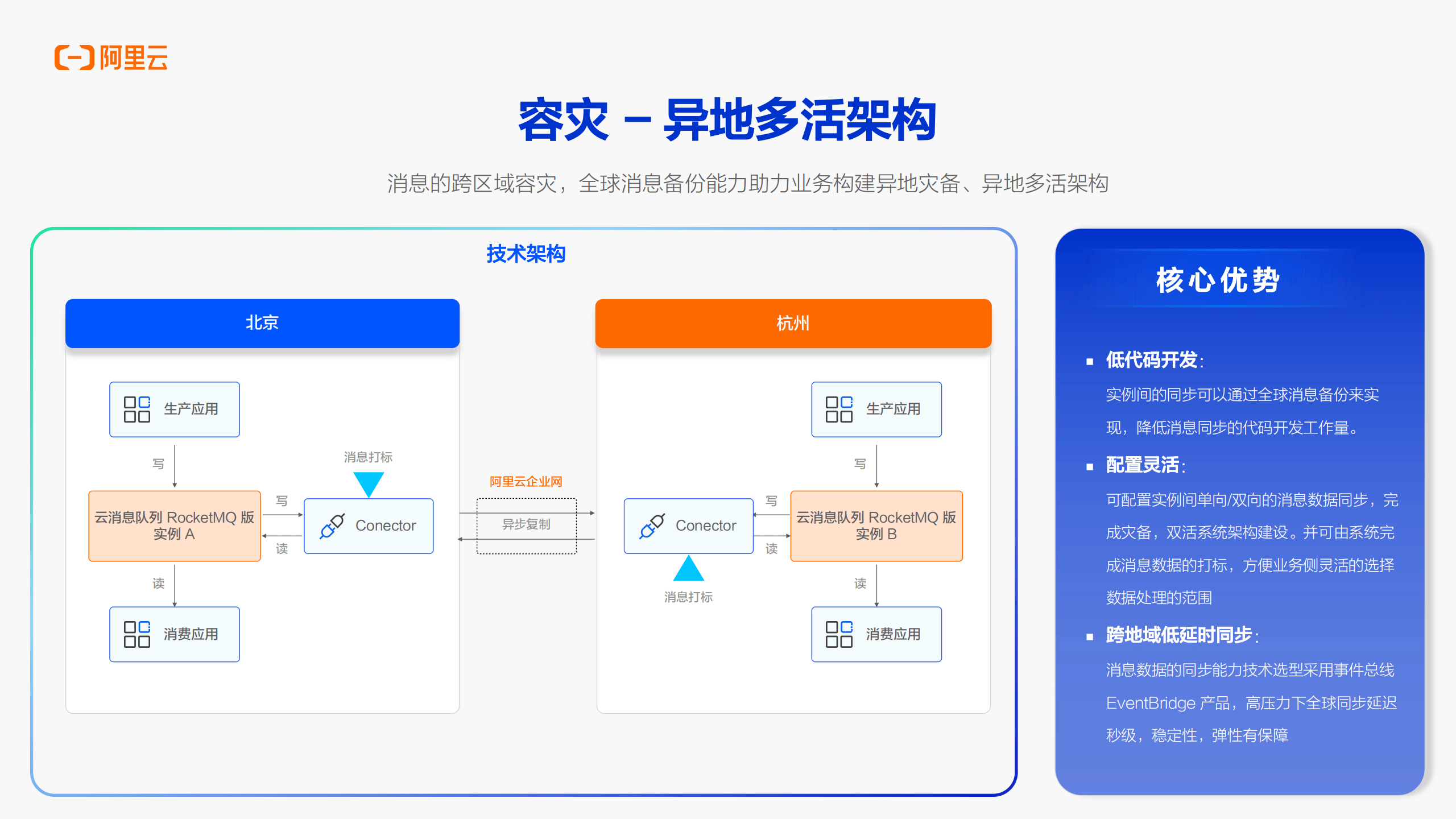The height and width of the screenshot is (819, 1456).
Task: Click Conector text in Hangzhou panel
Action: coord(706,526)
